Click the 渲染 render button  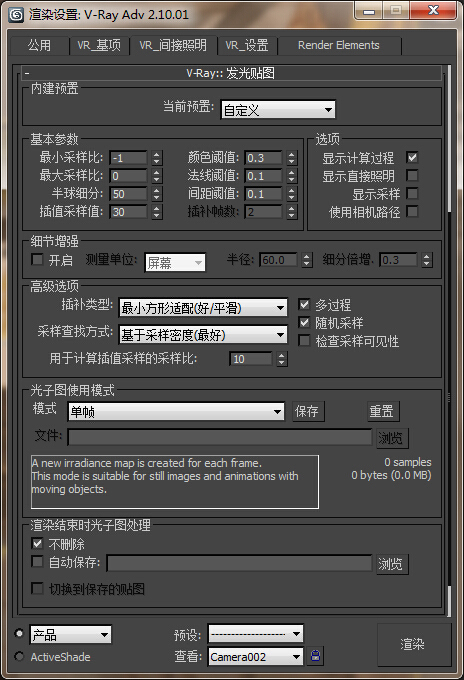click(x=412, y=644)
